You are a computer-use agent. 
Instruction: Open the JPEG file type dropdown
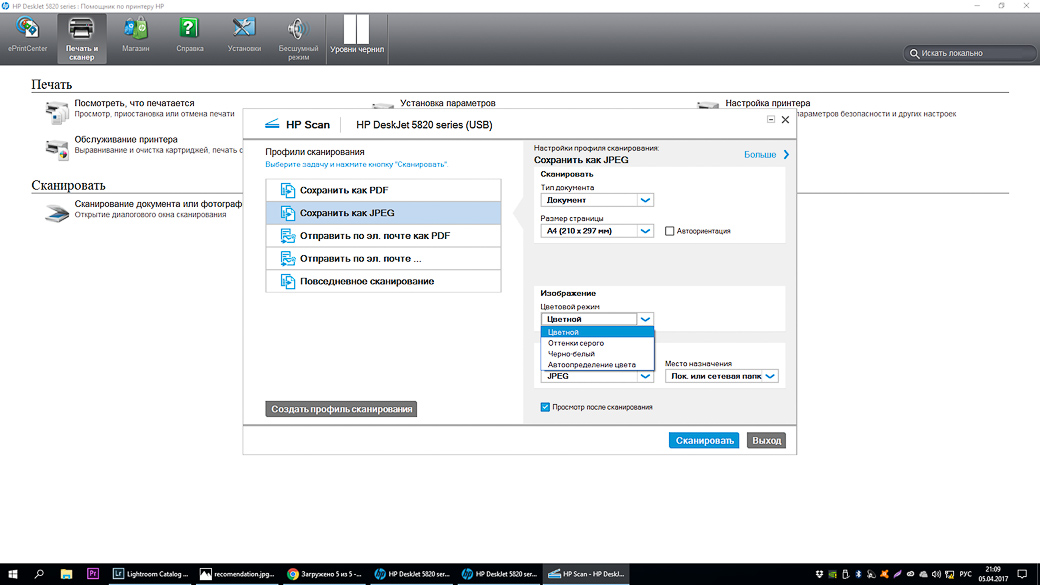point(597,376)
